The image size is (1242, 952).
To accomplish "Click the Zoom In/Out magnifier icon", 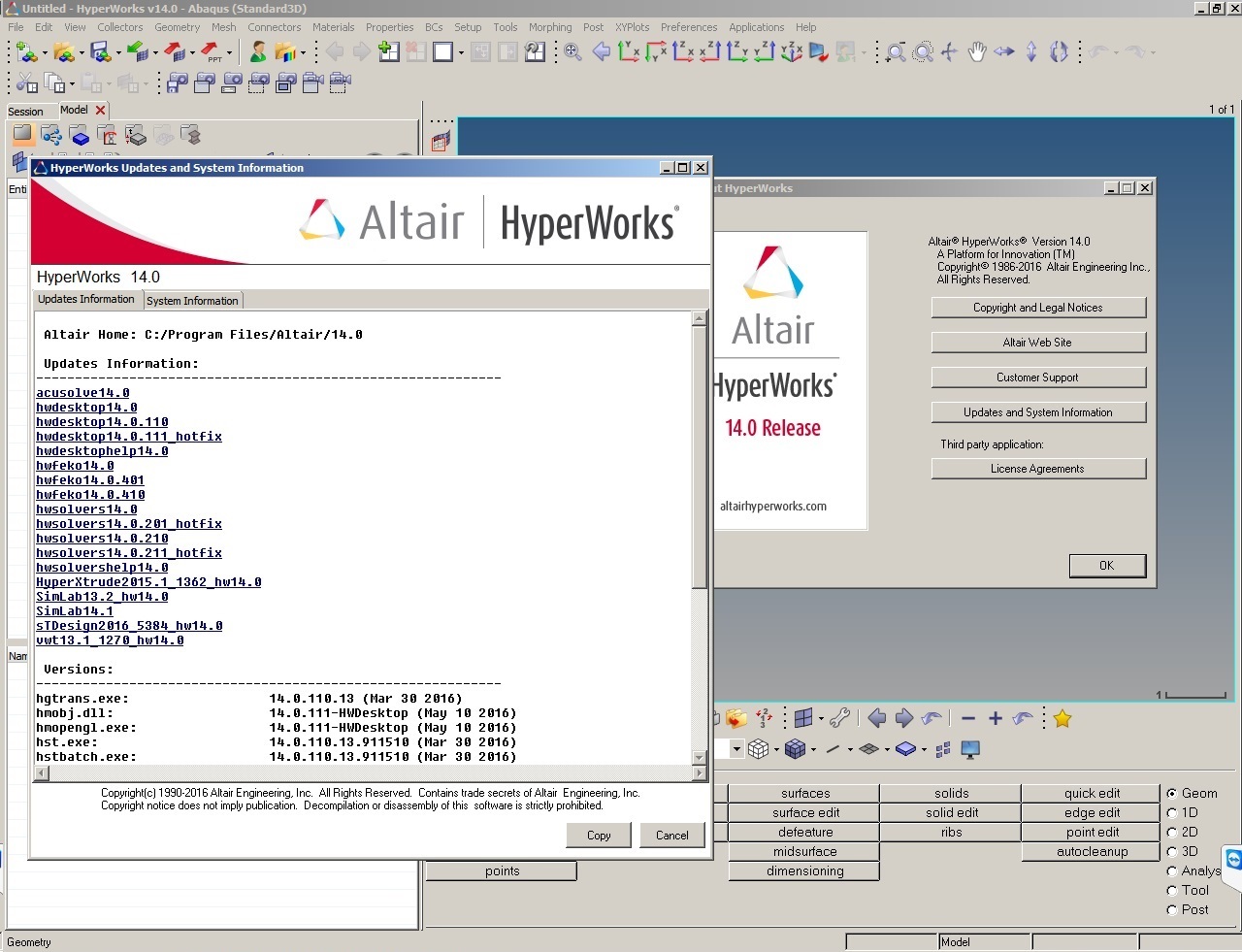I will coord(896,51).
